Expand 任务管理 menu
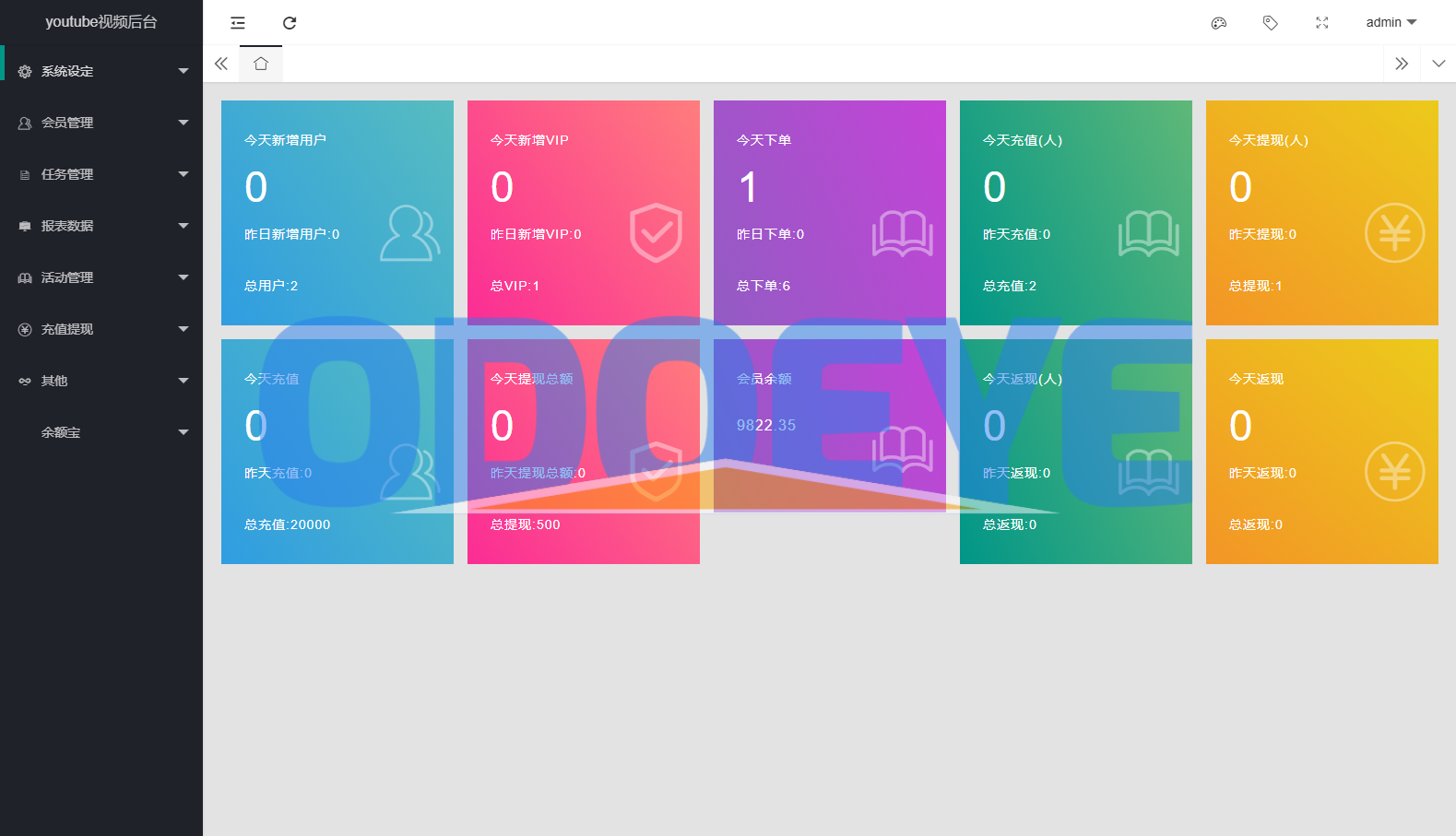Viewport: 1456px width, 836px height. pos(101,174)
